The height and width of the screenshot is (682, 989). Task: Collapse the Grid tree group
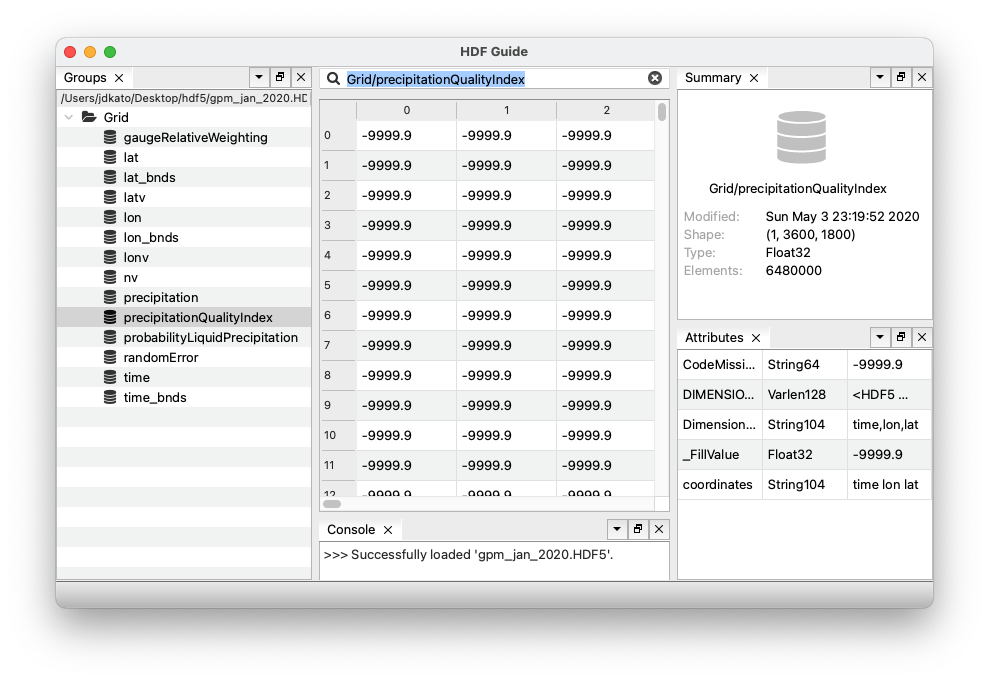coord(69,118)
